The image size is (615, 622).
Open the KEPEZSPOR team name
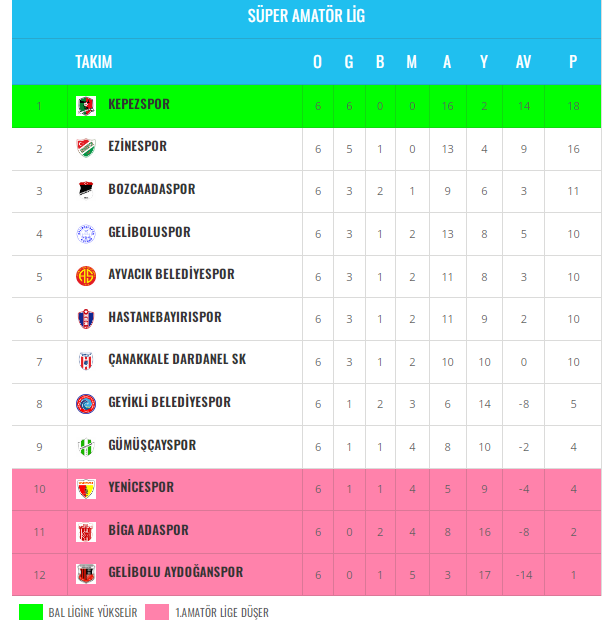coord(139,104)
